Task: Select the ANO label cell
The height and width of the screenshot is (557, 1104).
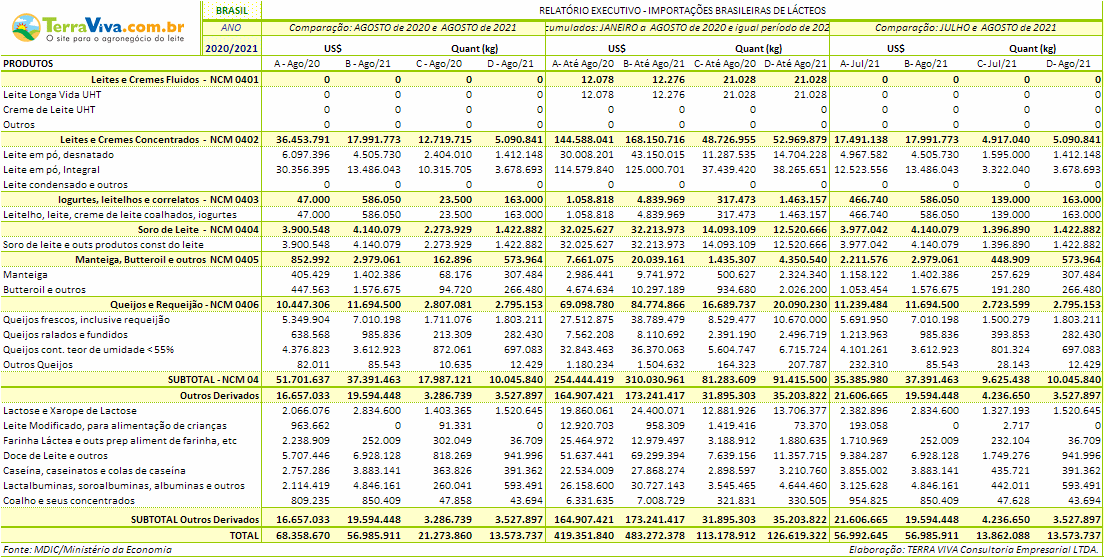Action: [x=231, y=28]
